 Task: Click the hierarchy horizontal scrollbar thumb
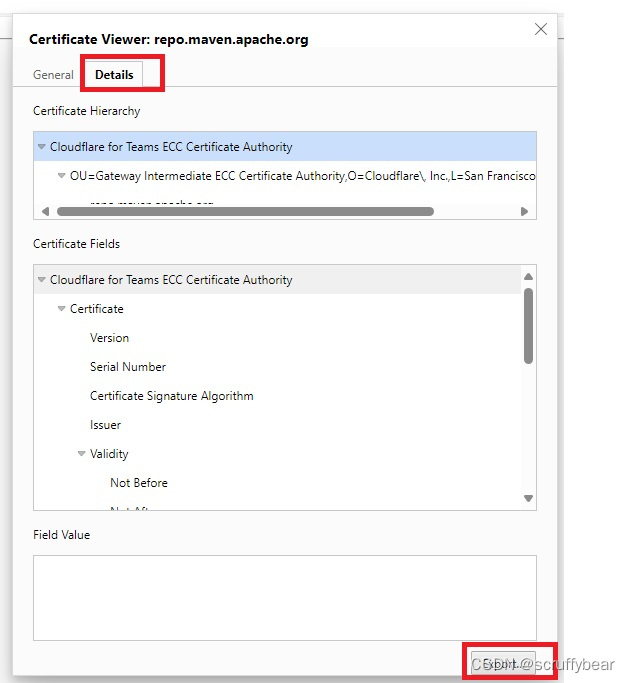[245, 212]
